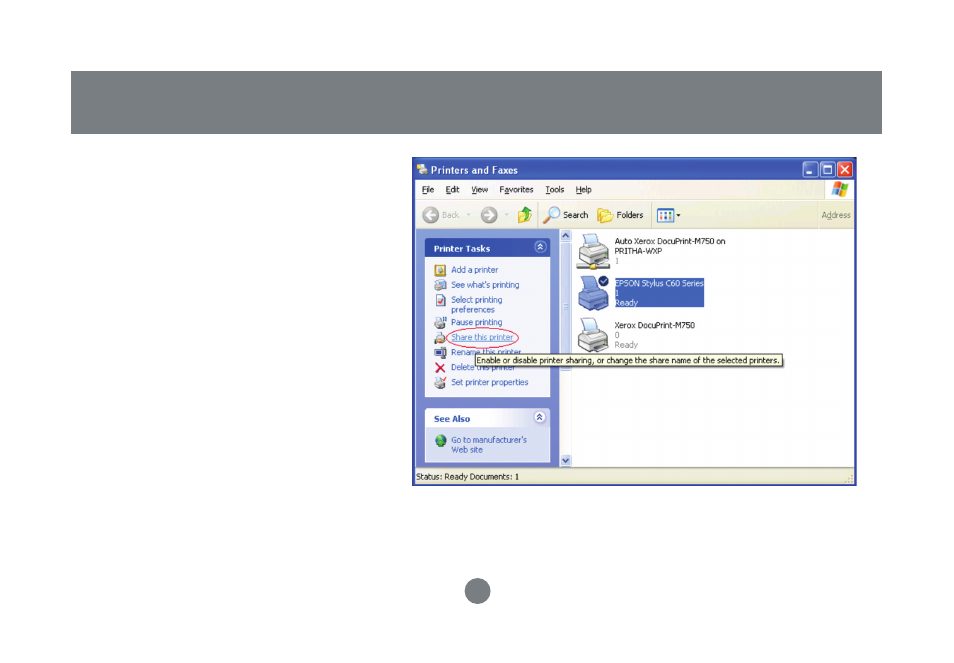Close the Printers and Faxes window
Viewport: 954px width, 663px height.
pos(845,170)
